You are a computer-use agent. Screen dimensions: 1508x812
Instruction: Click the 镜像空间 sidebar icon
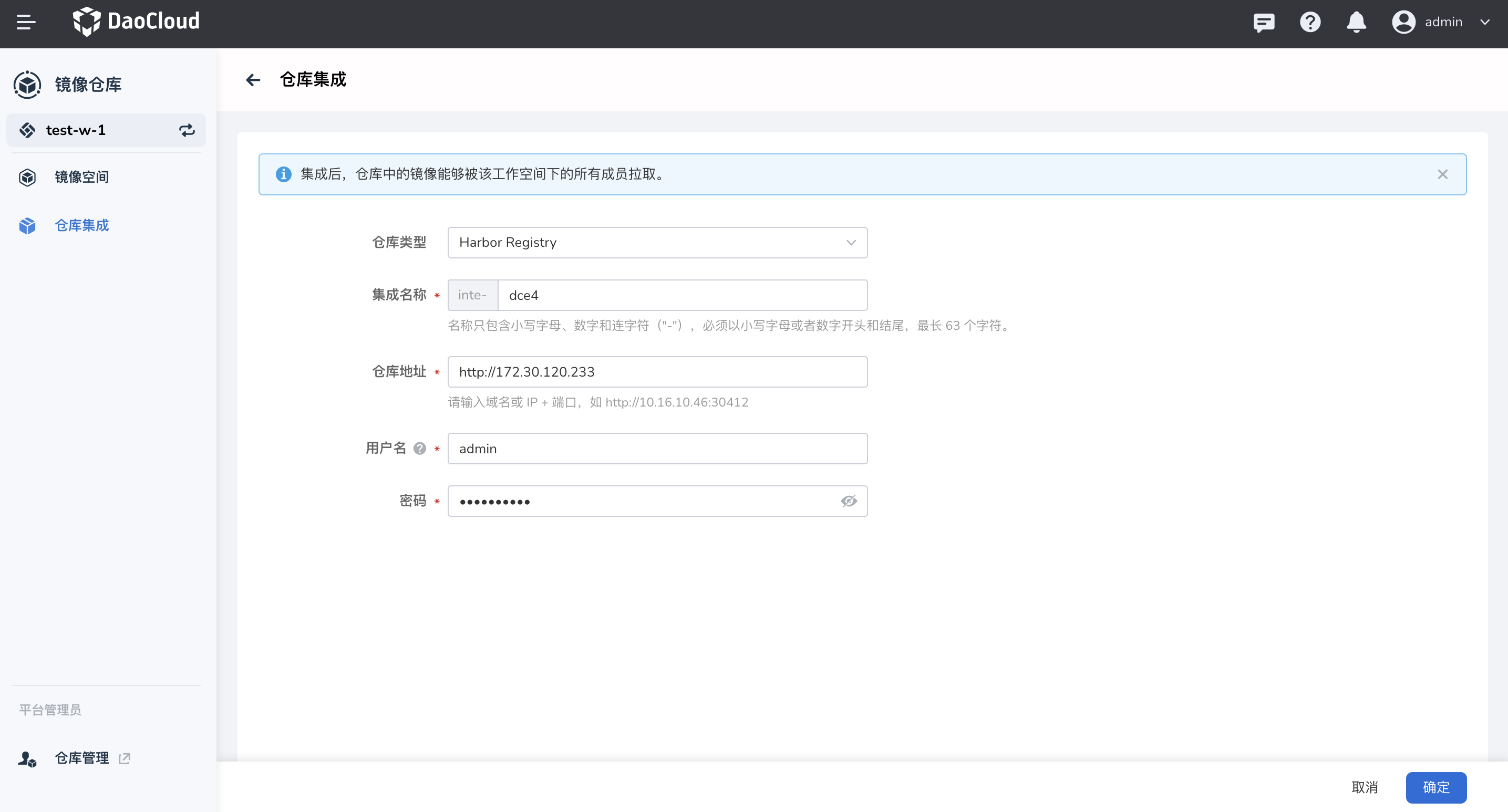tap(27, 176)
